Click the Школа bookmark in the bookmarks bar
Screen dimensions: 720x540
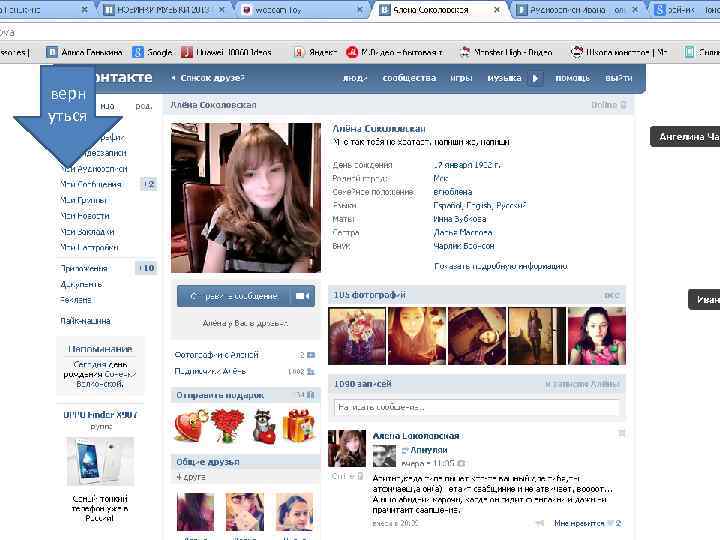pyautogui.click(x=619, y=52)
